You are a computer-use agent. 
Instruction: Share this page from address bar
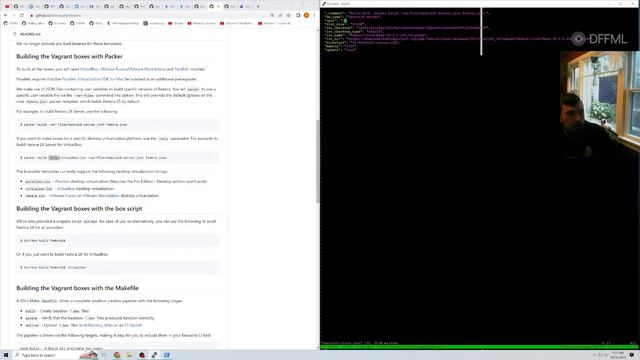(280, 16)
